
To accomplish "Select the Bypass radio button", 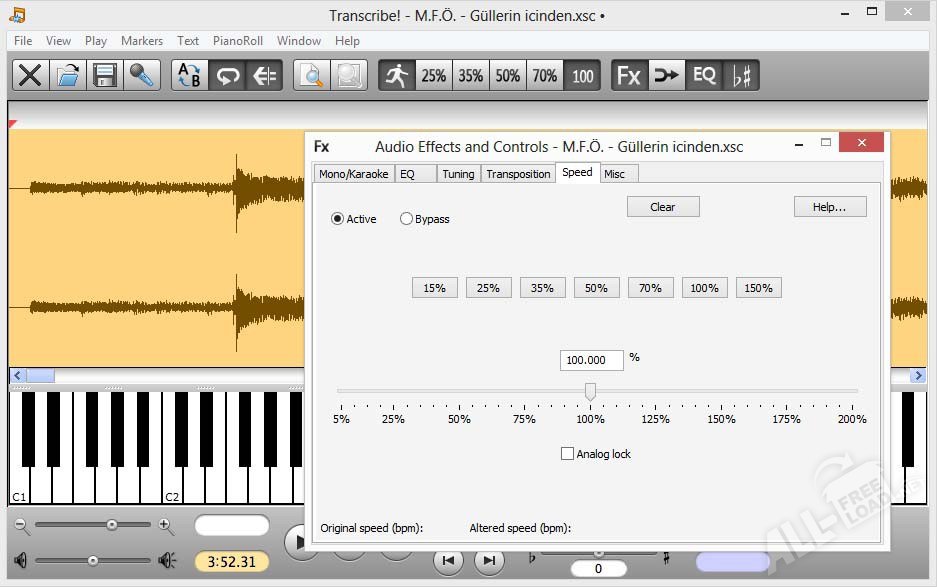I will pyautogui.click(x=406, y=219).
